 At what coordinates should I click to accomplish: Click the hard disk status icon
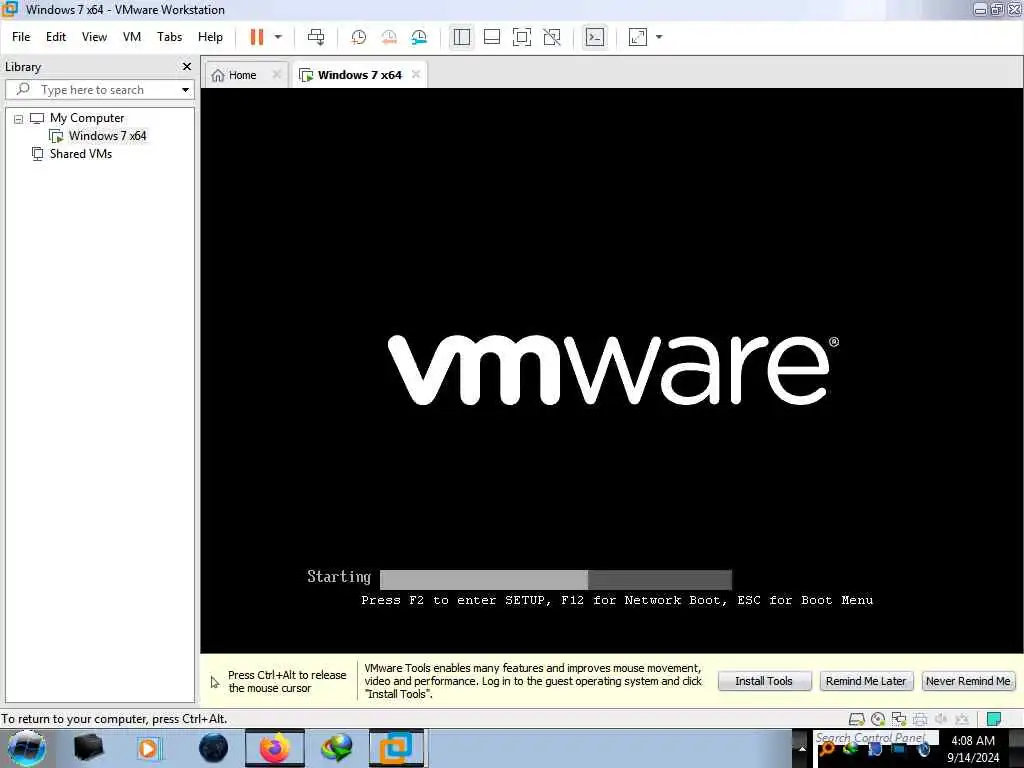pyautogui.click(x=856, y=719)
